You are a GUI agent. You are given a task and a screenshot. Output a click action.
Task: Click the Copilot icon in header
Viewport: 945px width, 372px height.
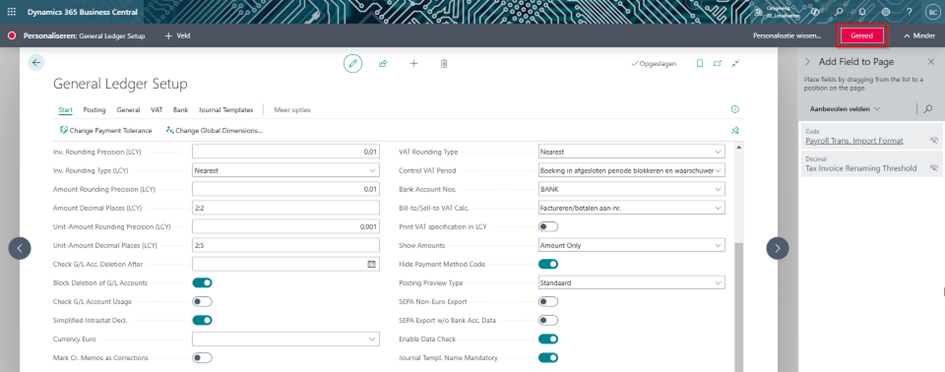[814, 12]
